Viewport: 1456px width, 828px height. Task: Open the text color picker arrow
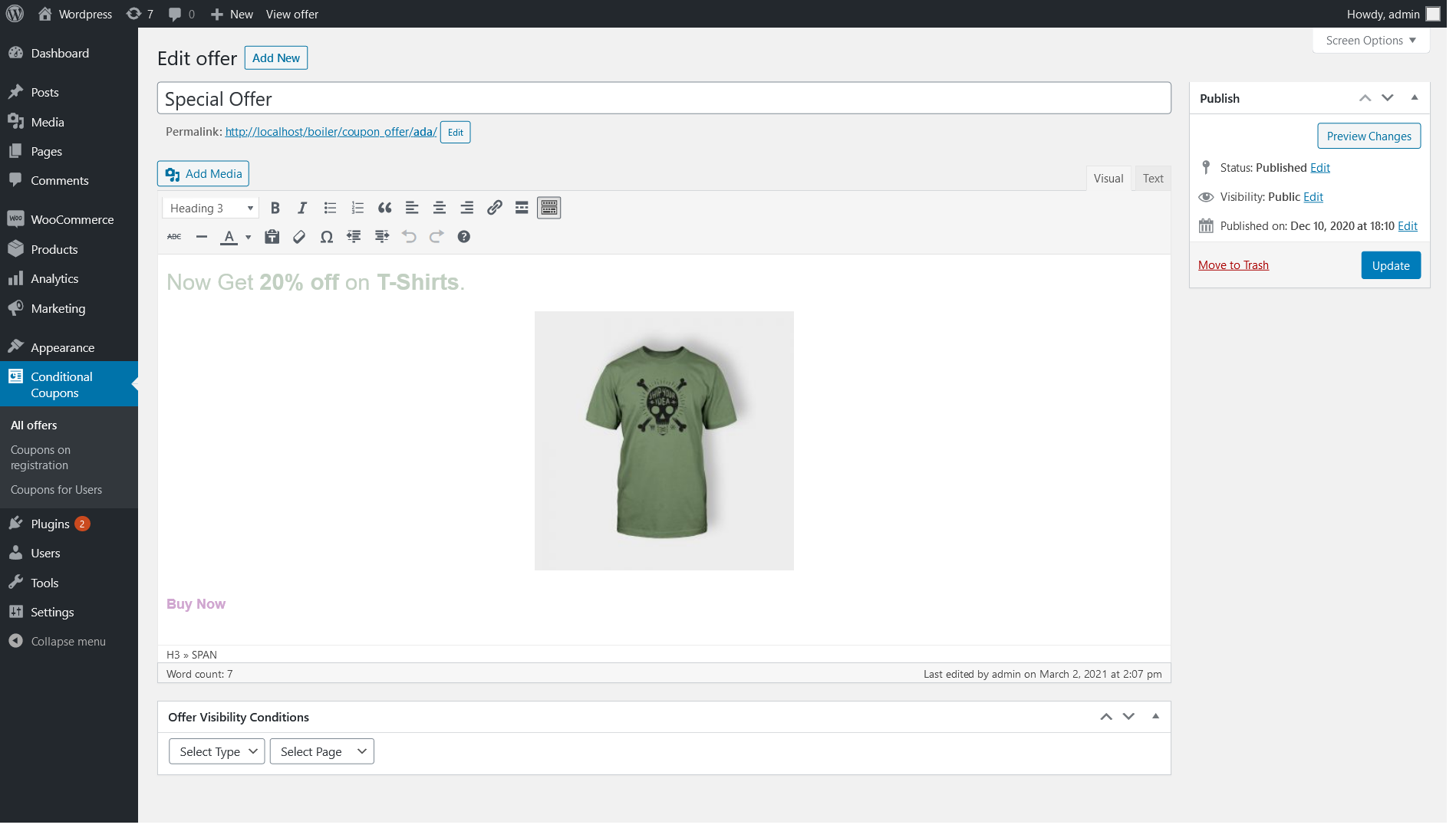click(247, 237)
